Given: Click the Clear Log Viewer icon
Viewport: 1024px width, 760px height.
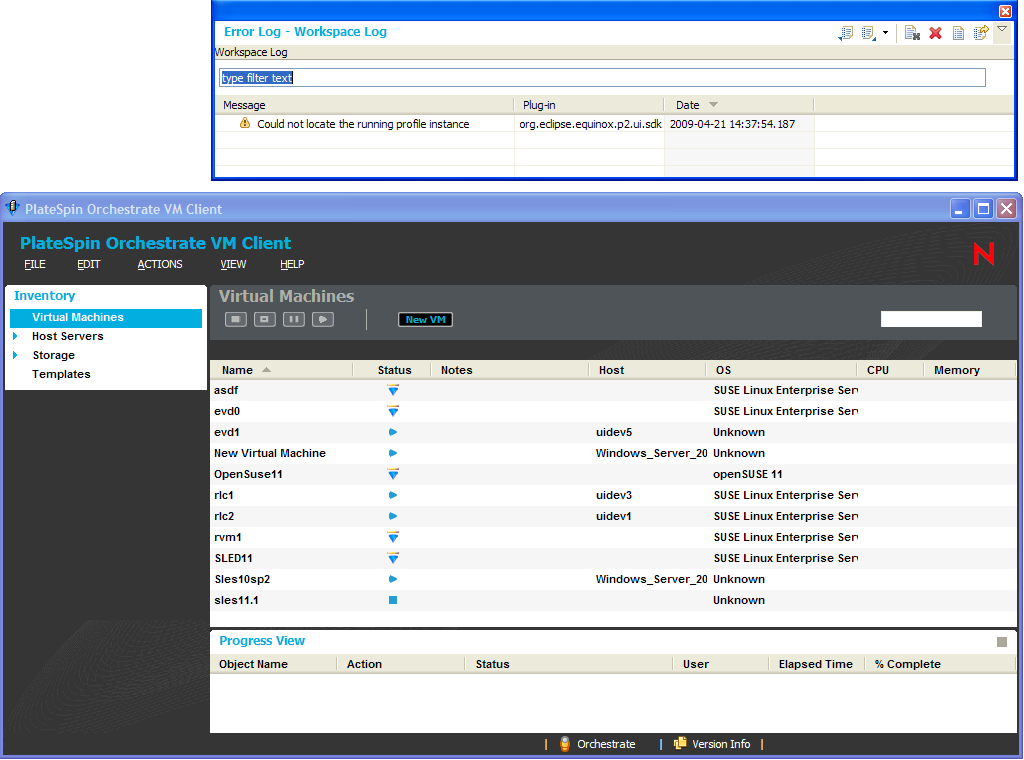Looking at the screenshot, I should (912, 33).
